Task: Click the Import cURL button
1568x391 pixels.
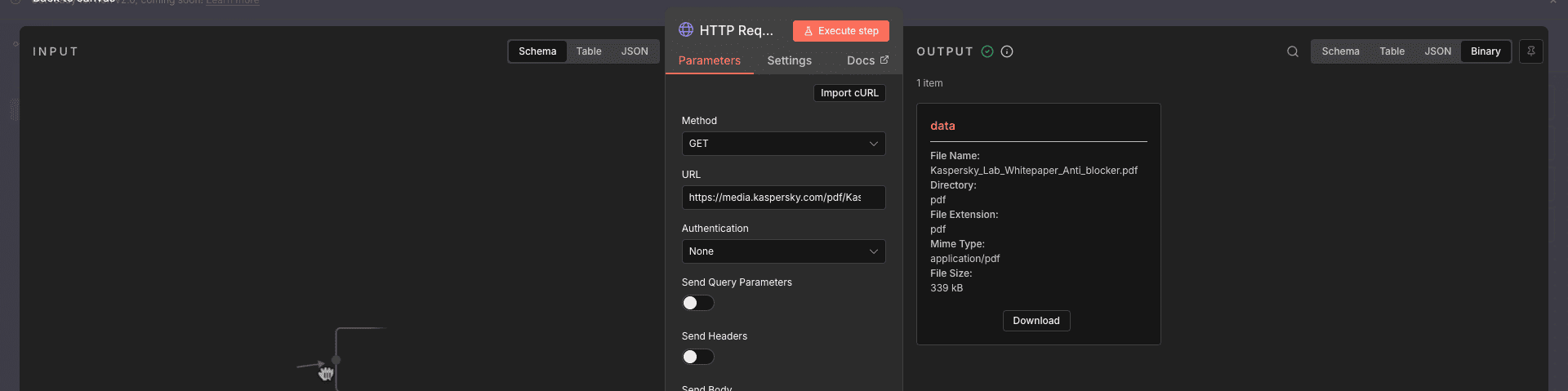Action: (x=849, y=93)
